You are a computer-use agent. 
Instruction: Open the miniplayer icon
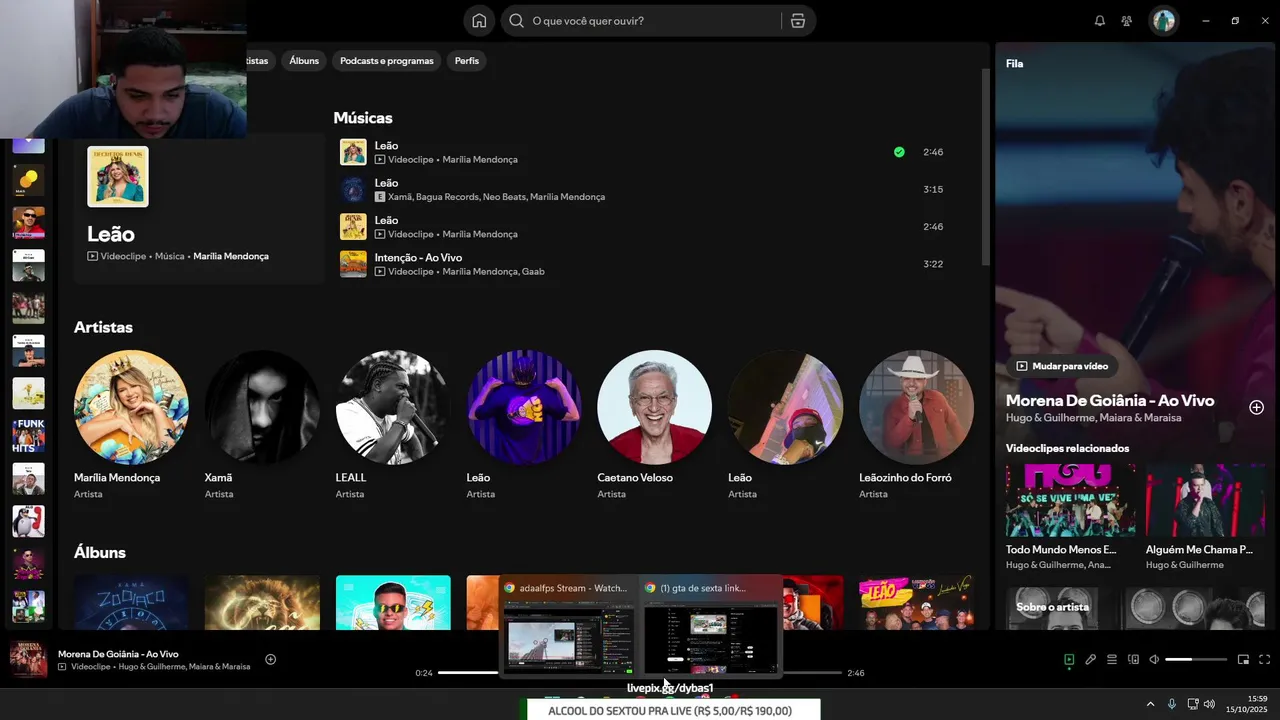pyautogui.click(x=1243, y=659)
